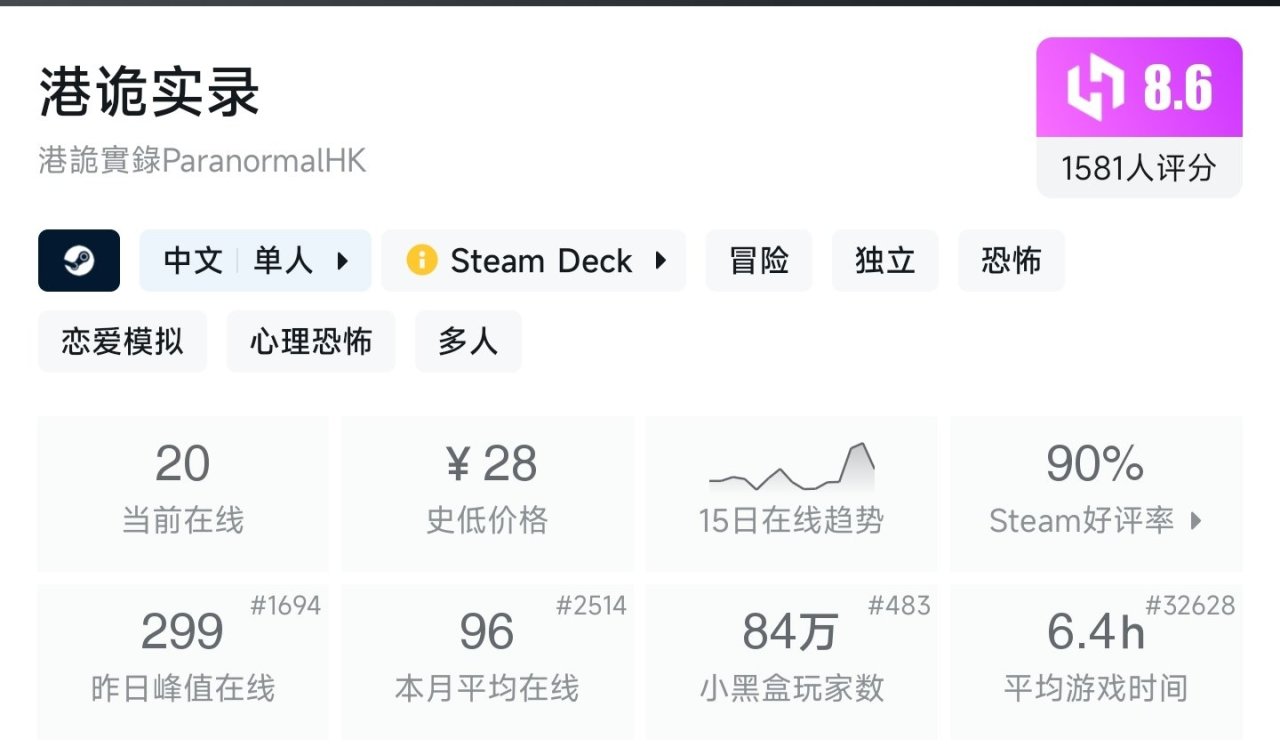Choose the 多人 tag
The height and width of the screenshot is (755, 1280).
(467, 341)
